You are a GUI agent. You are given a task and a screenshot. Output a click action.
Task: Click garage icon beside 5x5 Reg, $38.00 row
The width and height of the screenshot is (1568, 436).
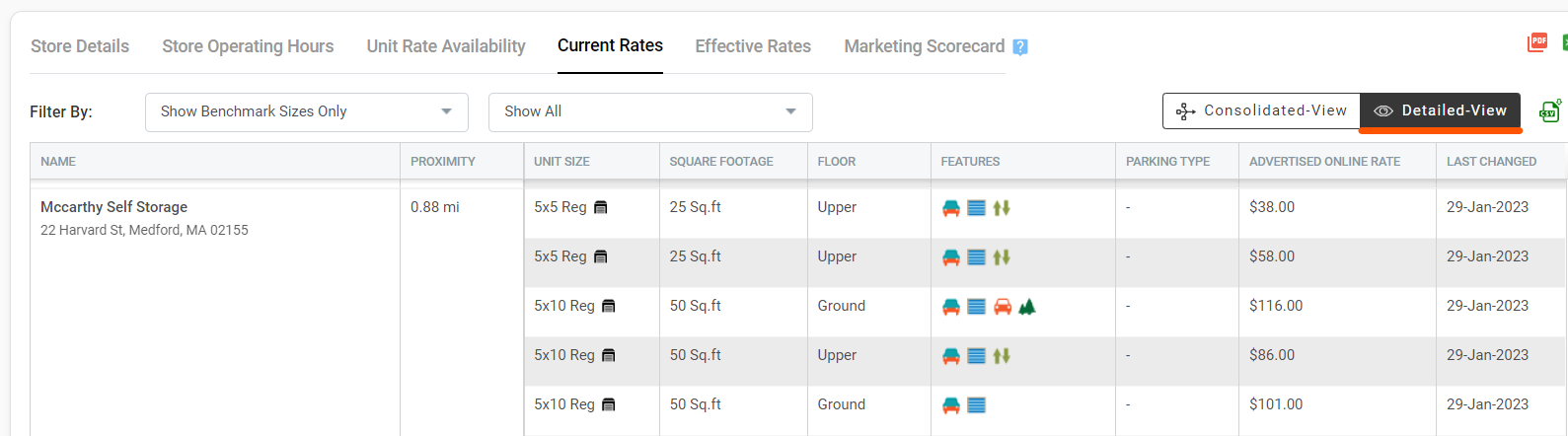click(600, 207)
